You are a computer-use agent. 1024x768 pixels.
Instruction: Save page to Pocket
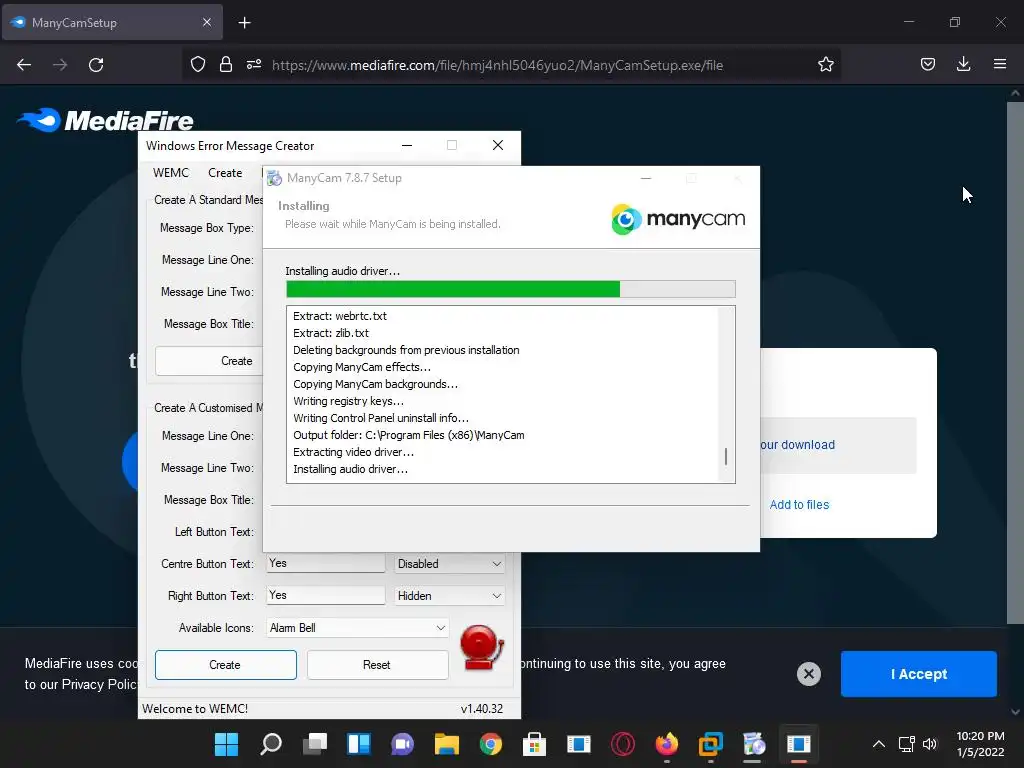(928, 65)
